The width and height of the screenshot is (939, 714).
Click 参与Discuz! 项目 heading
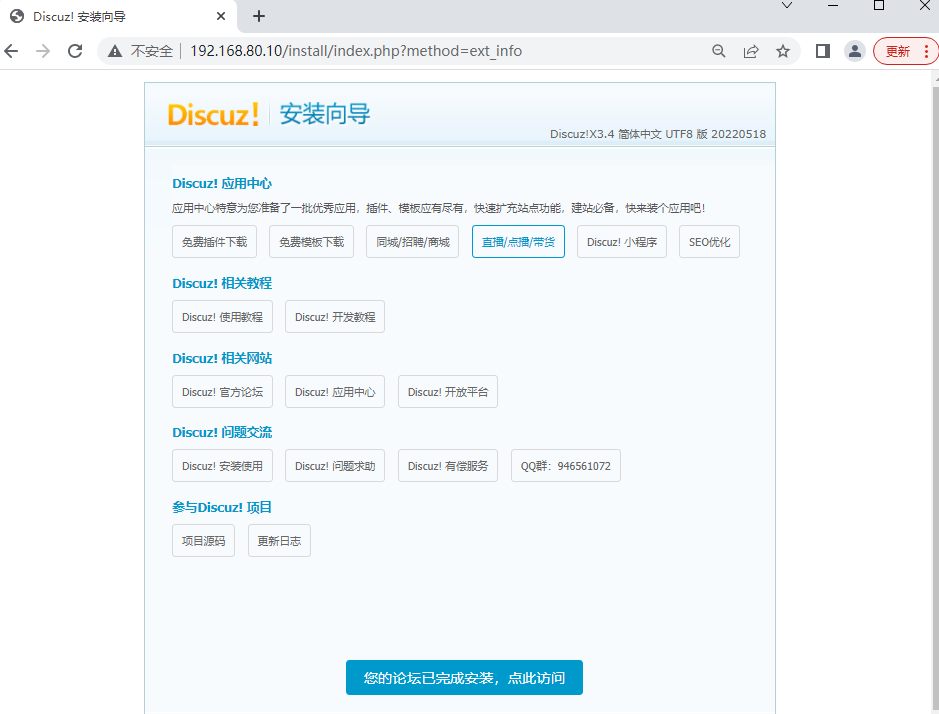222,507
